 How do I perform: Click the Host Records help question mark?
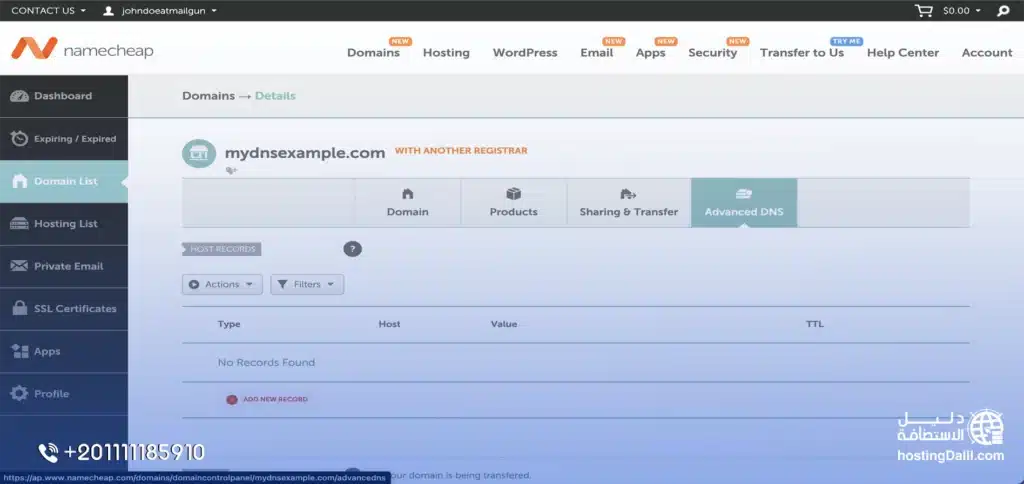(x=352, y=249)
